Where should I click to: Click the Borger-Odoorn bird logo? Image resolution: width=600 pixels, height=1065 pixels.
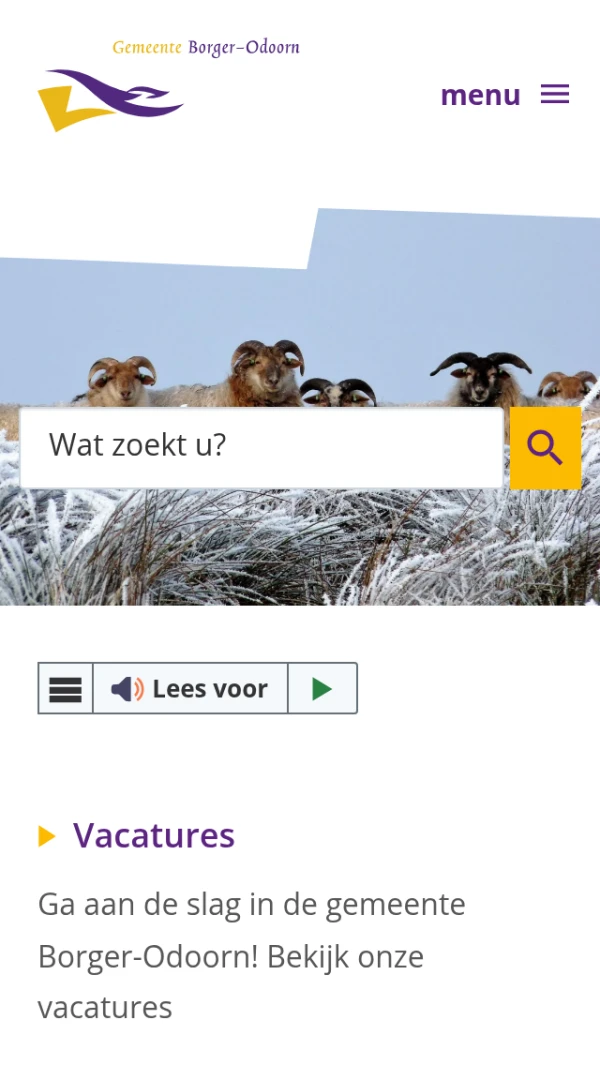pos(110,100)
